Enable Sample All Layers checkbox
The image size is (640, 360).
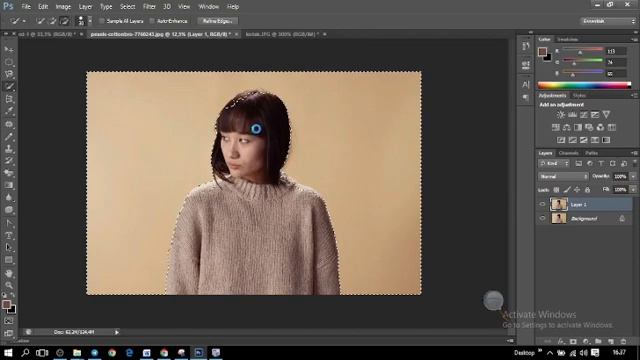click(102, 21)
